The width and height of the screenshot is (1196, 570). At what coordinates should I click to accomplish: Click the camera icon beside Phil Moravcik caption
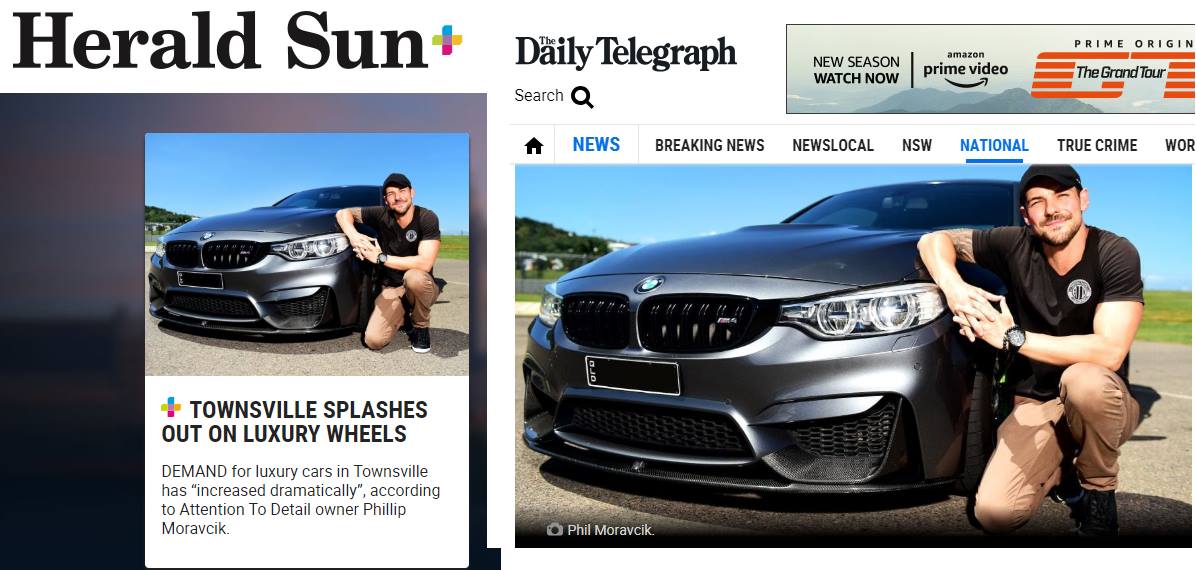(555, 530)
